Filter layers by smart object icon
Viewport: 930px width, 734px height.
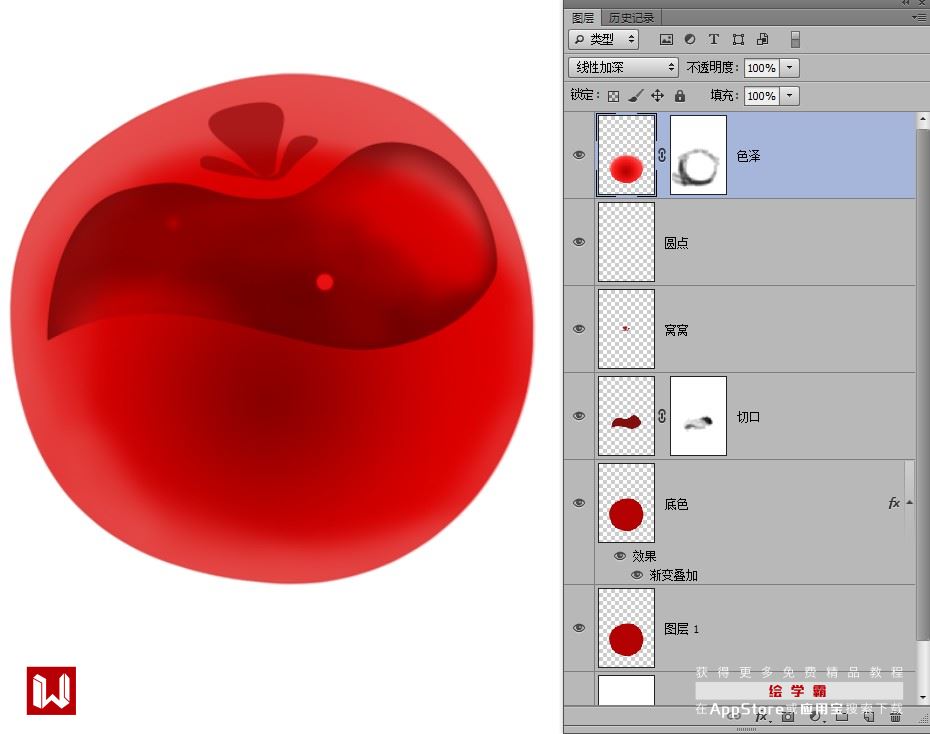coord(762,39)
